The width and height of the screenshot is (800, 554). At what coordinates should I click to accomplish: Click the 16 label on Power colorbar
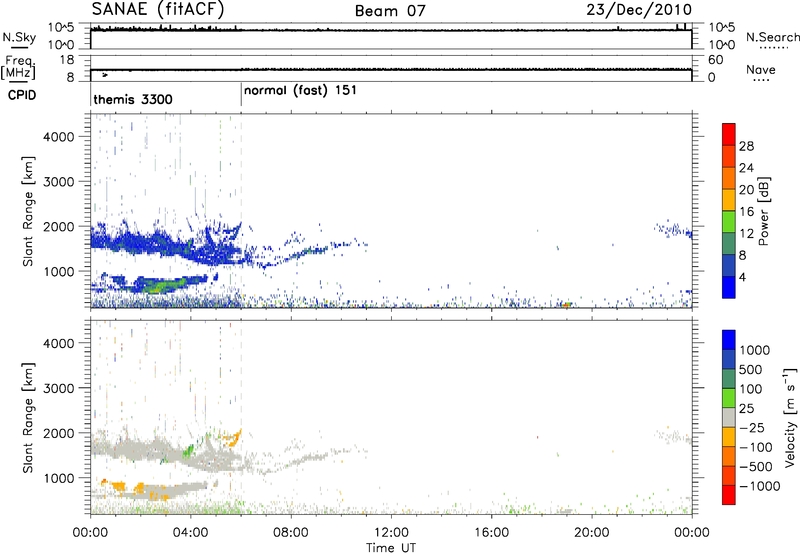(x=746, y=211)
